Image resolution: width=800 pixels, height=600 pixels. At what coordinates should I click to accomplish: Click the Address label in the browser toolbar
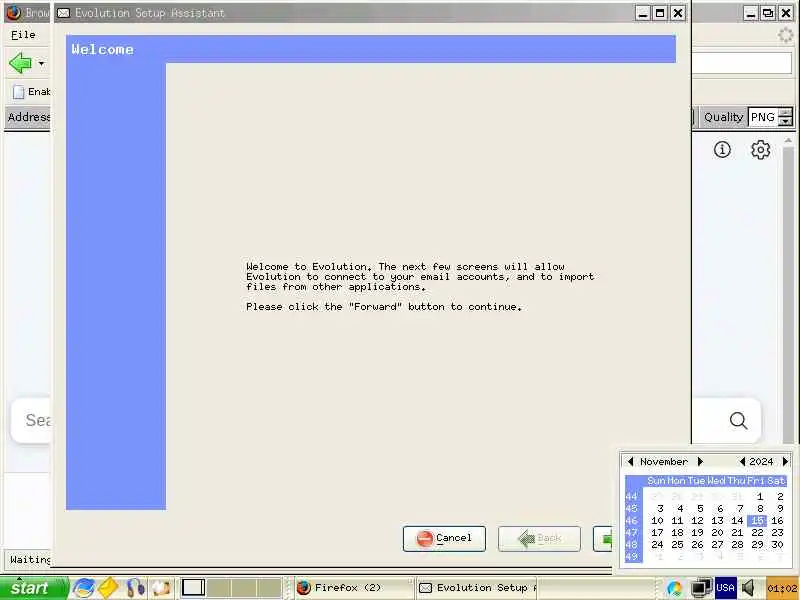29,117
